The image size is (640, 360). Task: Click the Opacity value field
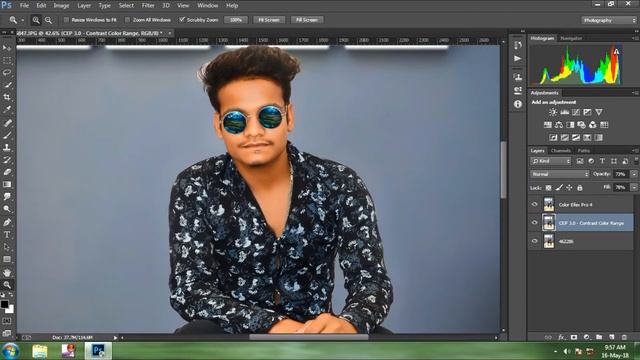point(621,174)
